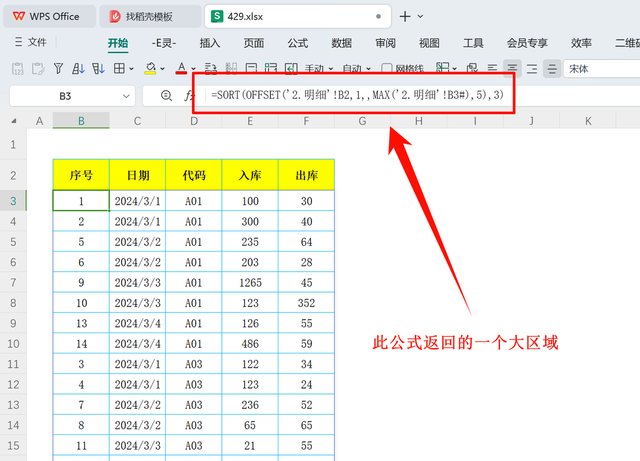Click the borders grid icon
Viewport: 640px width, 461px height.
point(119,69)
